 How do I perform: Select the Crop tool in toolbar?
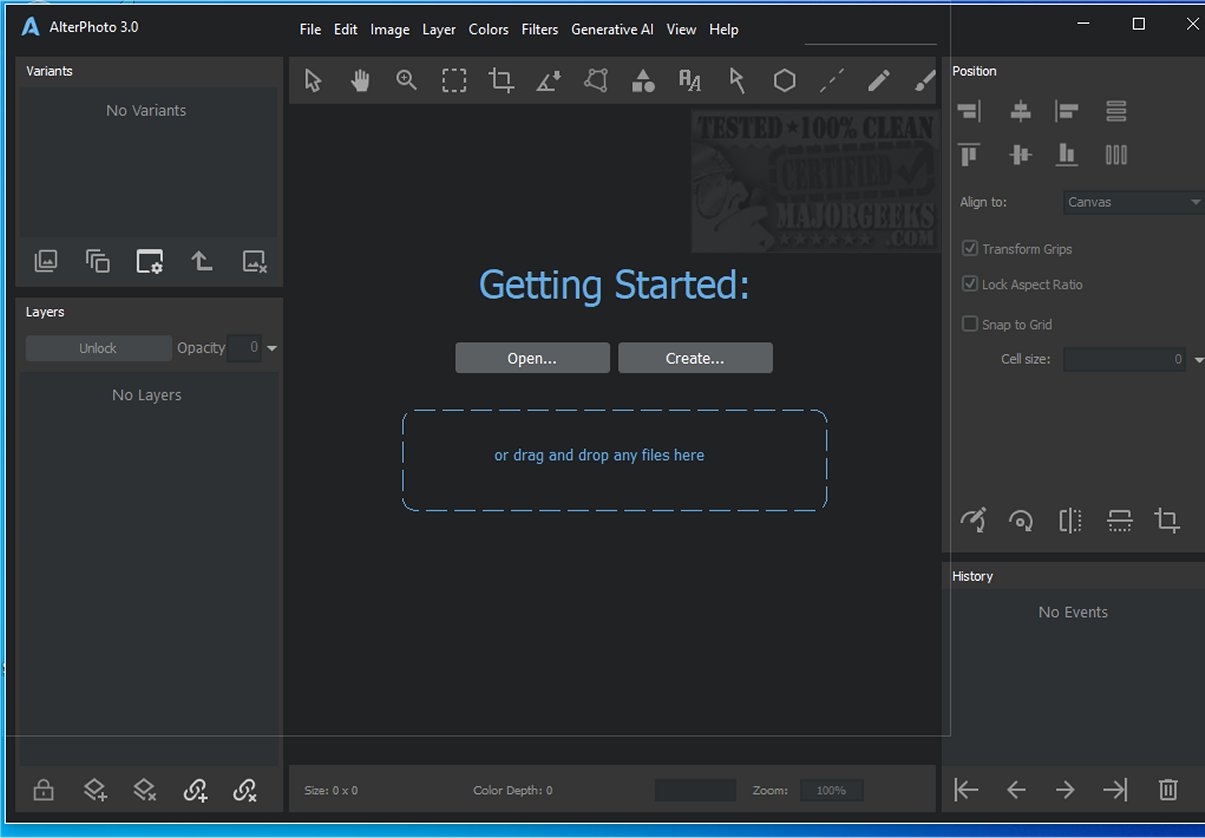501,81
